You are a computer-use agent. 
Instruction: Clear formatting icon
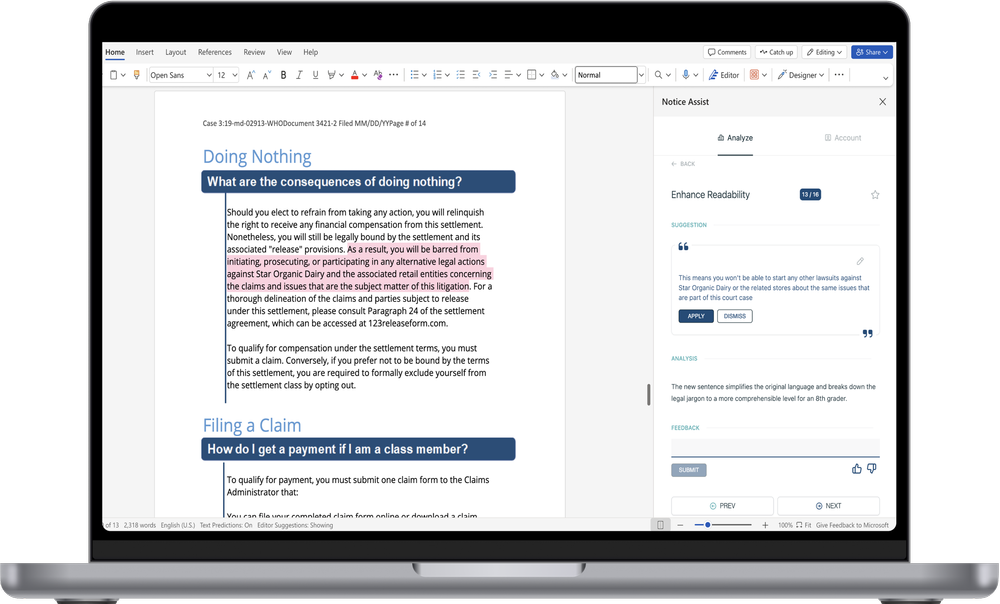[378, 75]
